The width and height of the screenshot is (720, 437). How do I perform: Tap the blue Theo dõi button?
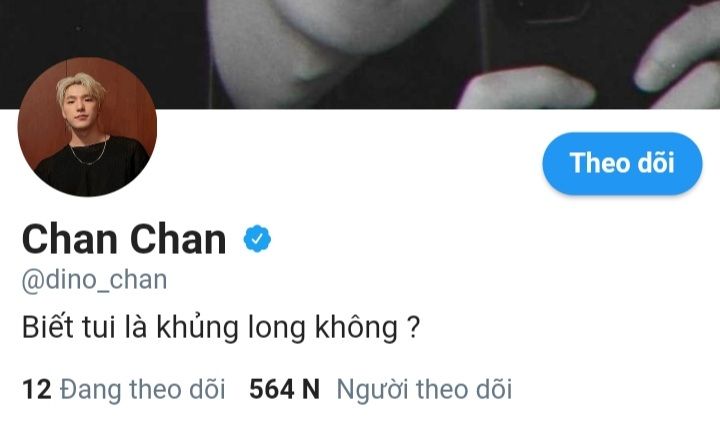622,163
